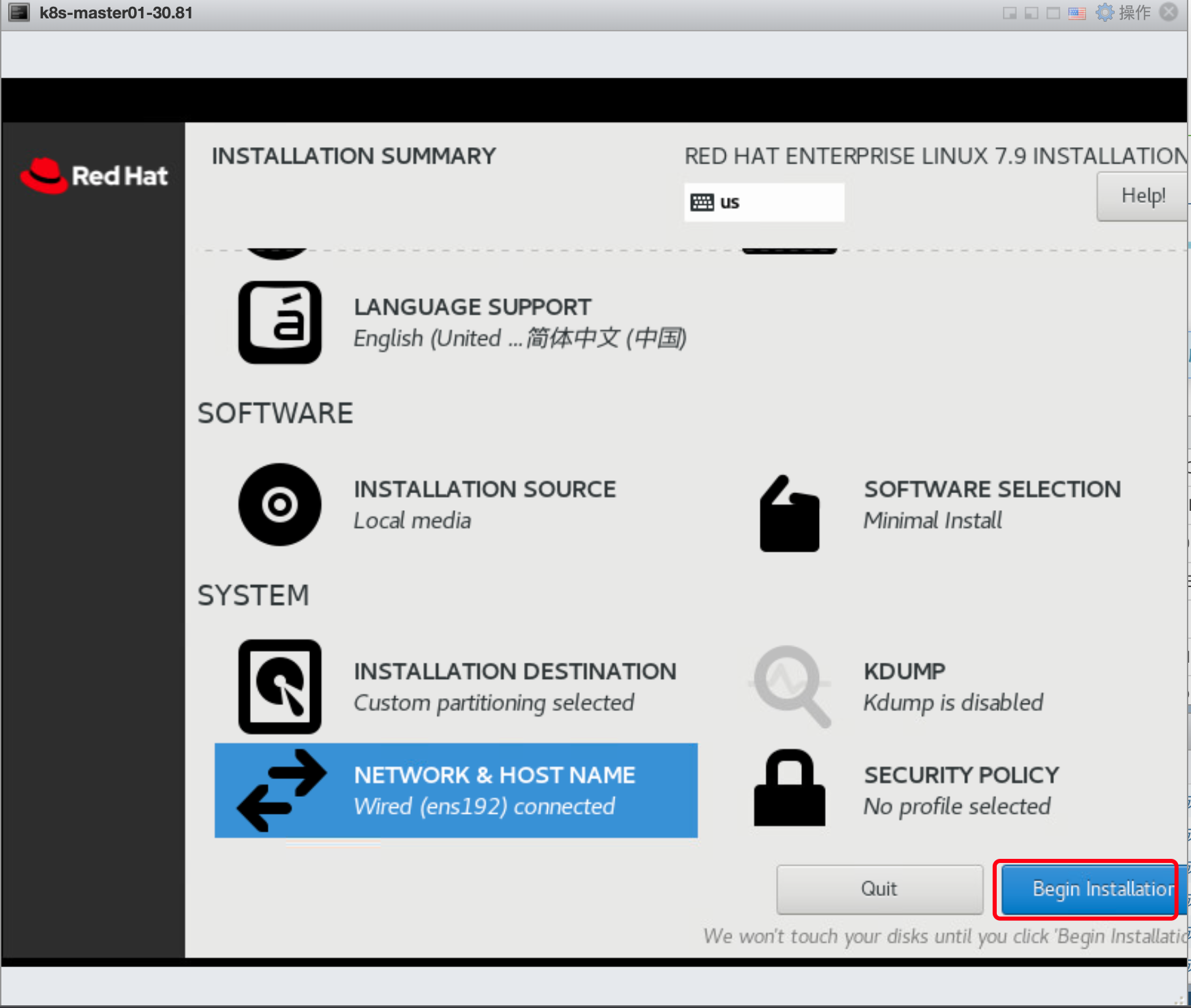Select the SECURITY POLICY label
The height and width of the screenshot is (1008, 1191).
click(x=961, y=775)
